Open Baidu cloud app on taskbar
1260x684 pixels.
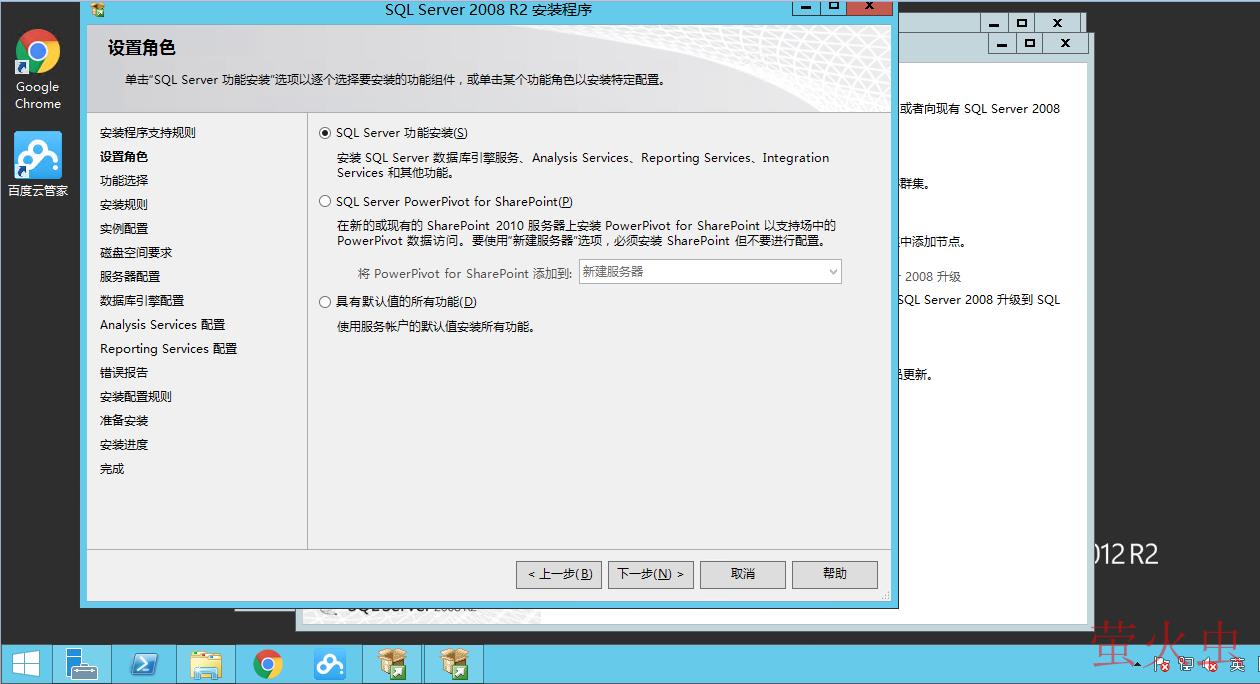coord(330,664)
